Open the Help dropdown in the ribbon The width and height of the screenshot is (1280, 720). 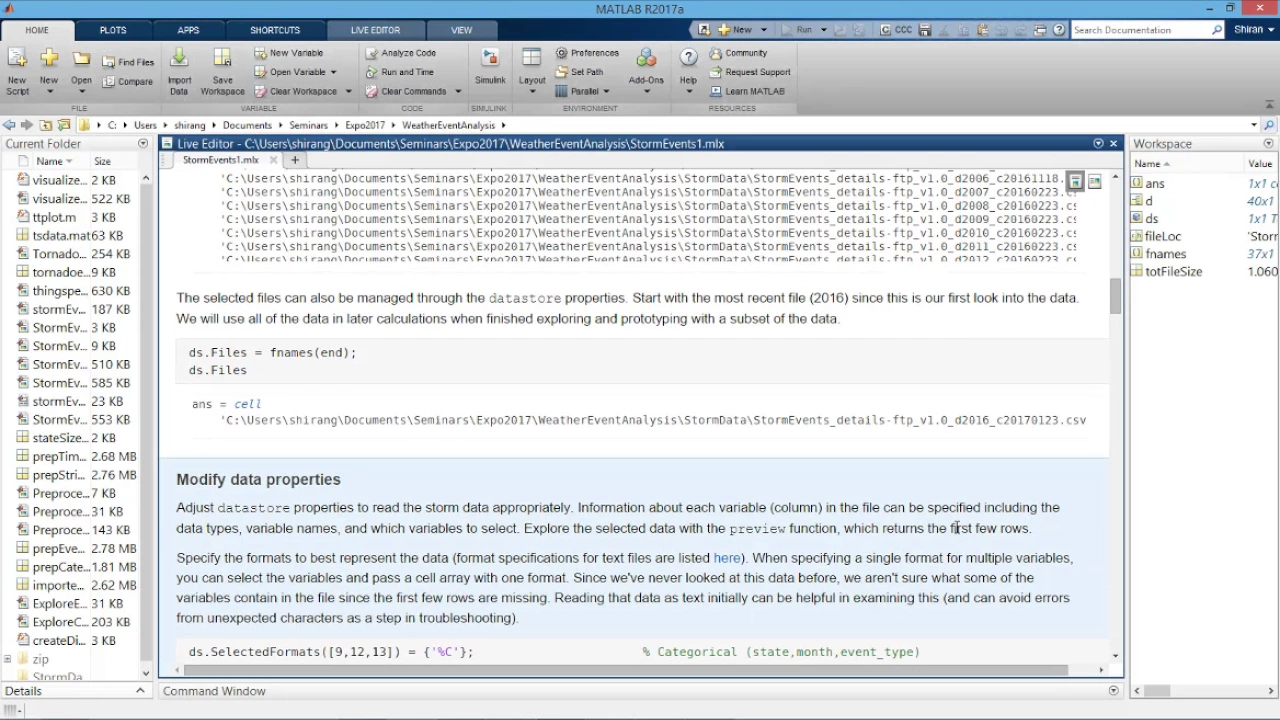pos(688,92)
